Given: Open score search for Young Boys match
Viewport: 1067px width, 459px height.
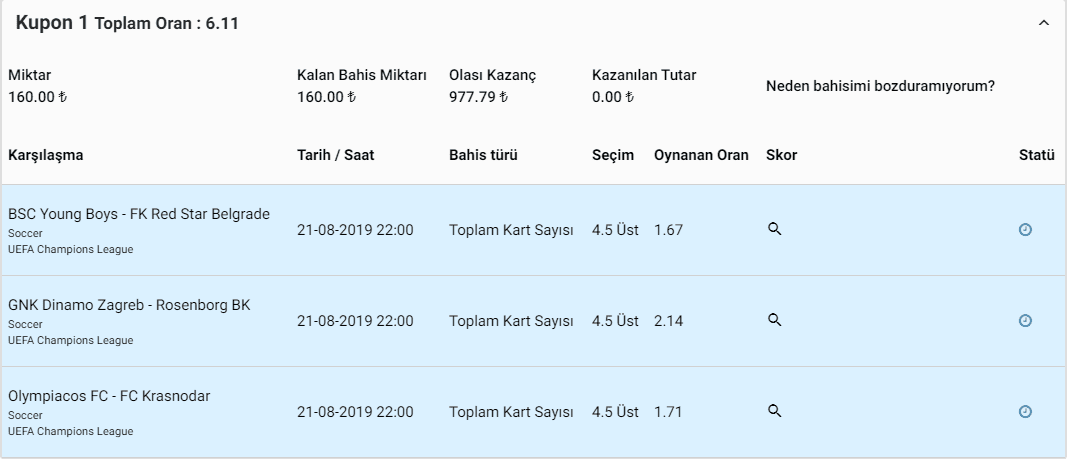Looking at the screenshot, I should 774,229.
